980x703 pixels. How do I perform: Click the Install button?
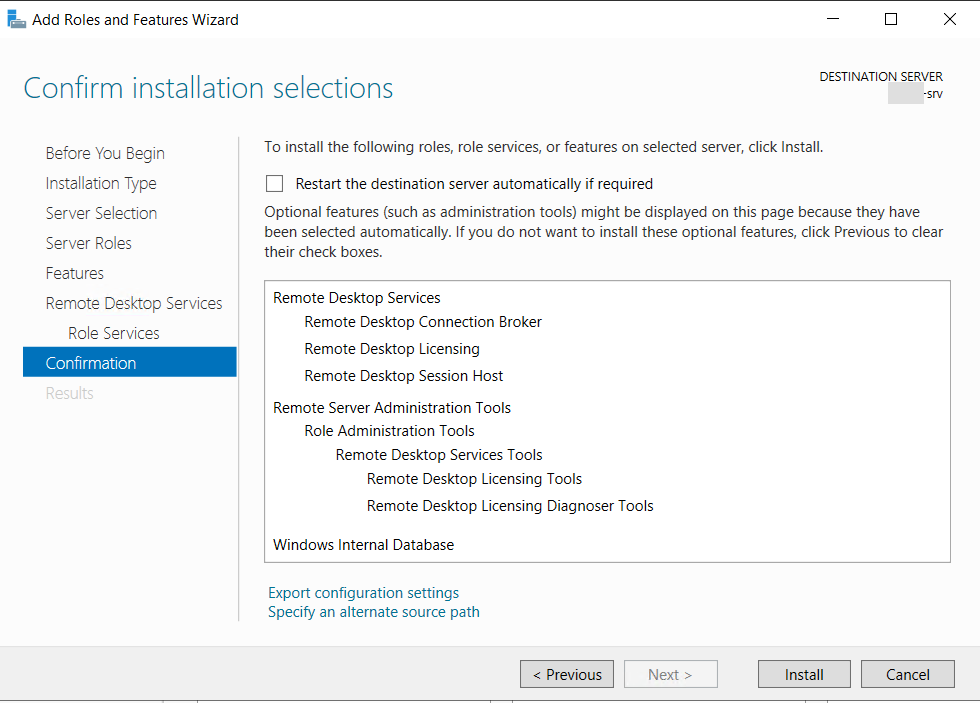(x=804, y=674)
